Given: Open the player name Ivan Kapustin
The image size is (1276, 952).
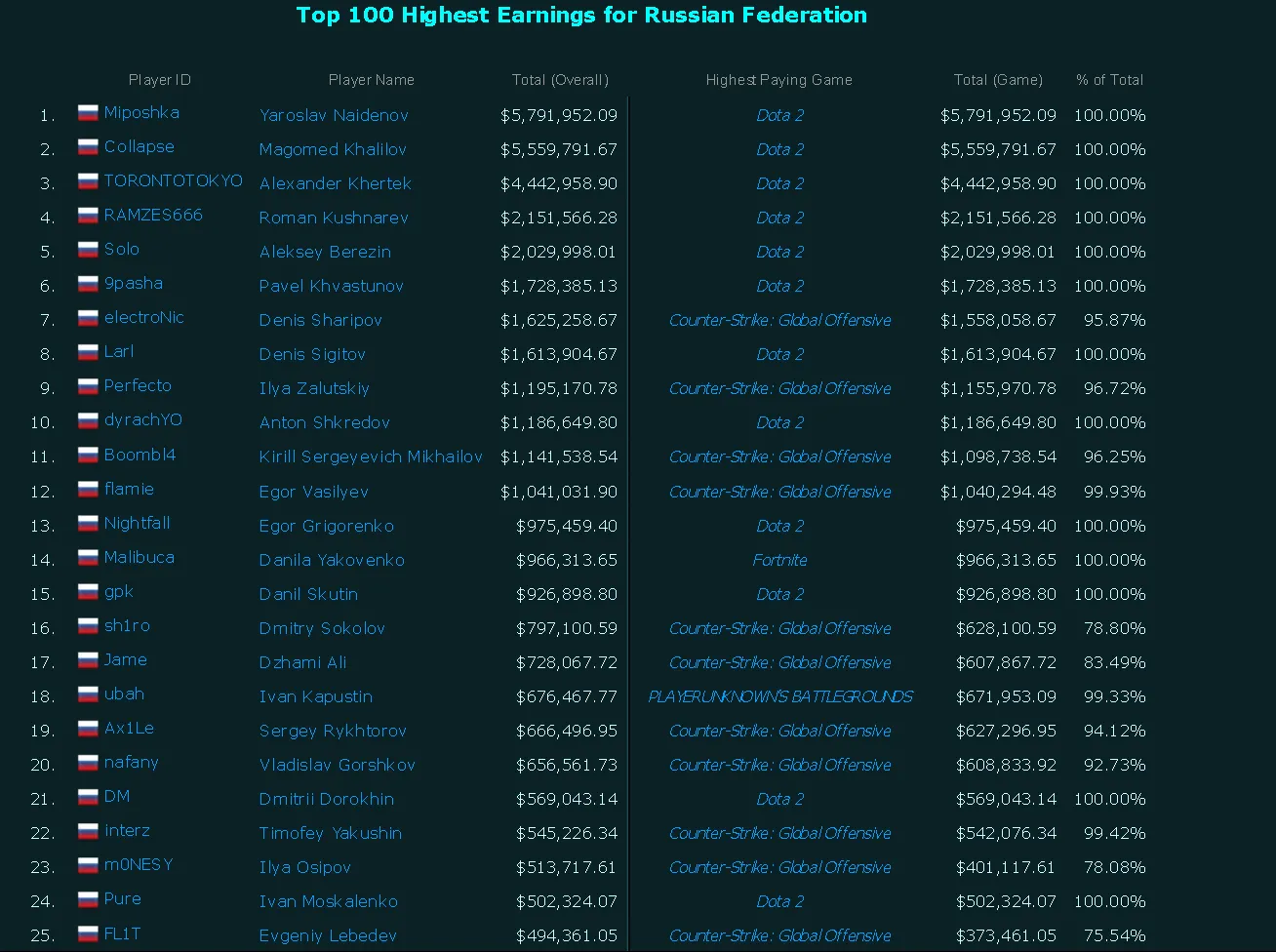Looking at the screenshot, I should [x=316, y=697].
